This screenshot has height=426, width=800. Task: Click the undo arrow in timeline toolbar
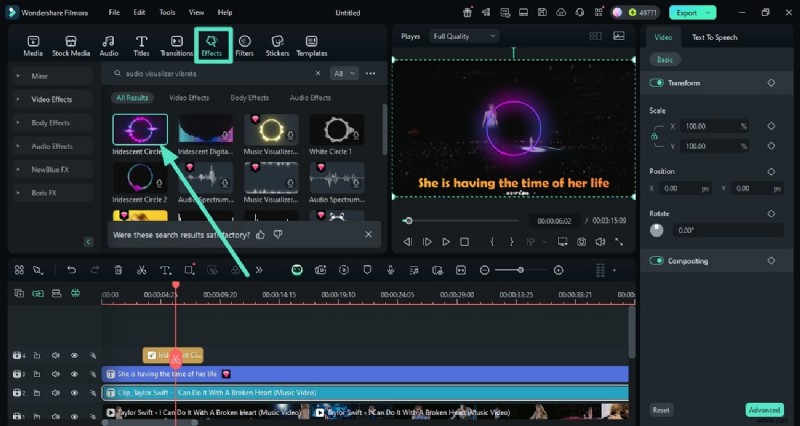(x=71, y=270)
